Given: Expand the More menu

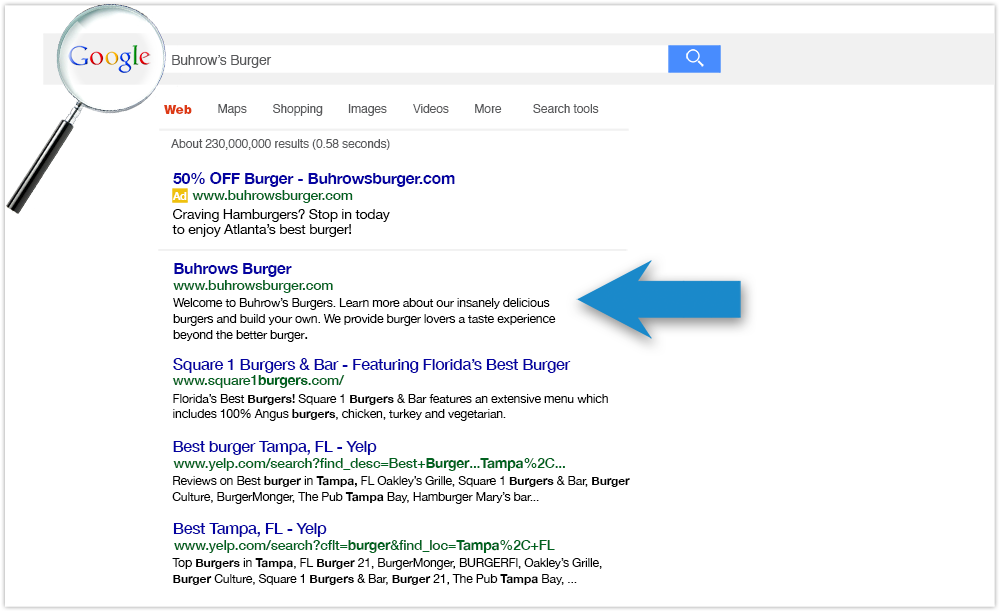Looking at the screenshot, I should coord(488,109).
